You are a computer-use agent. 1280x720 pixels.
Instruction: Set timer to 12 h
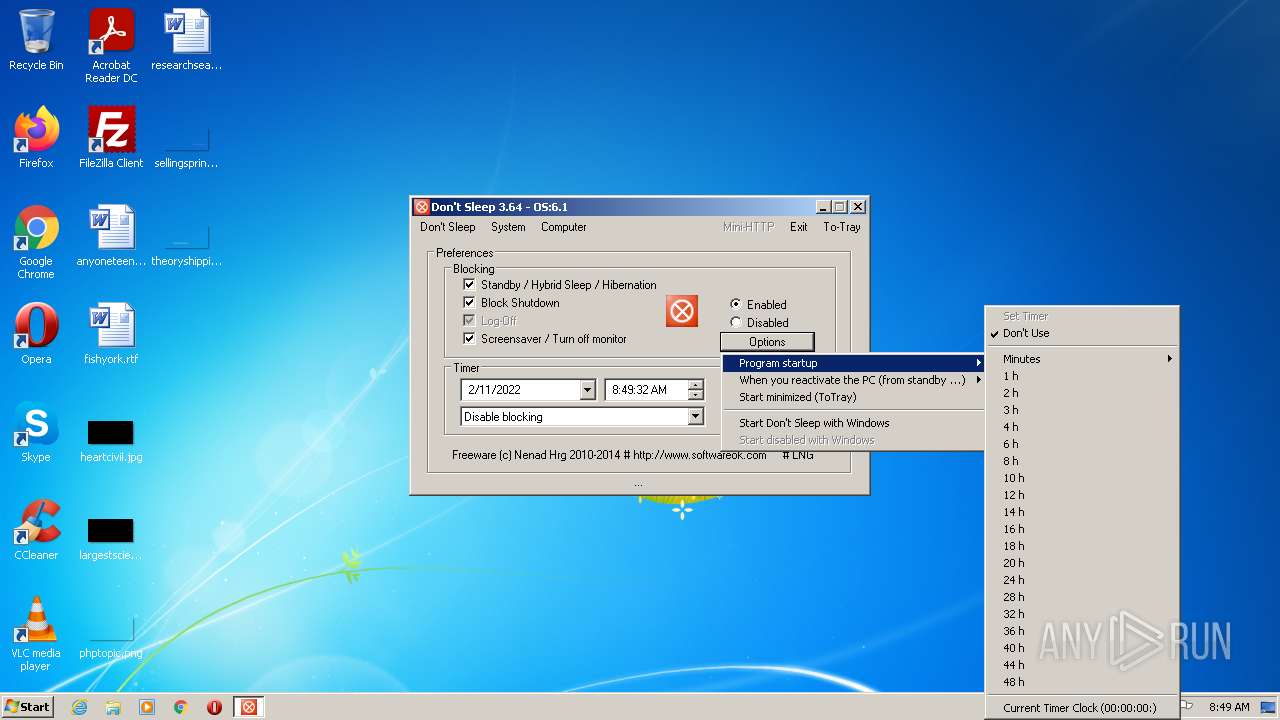coord(1082,495)
